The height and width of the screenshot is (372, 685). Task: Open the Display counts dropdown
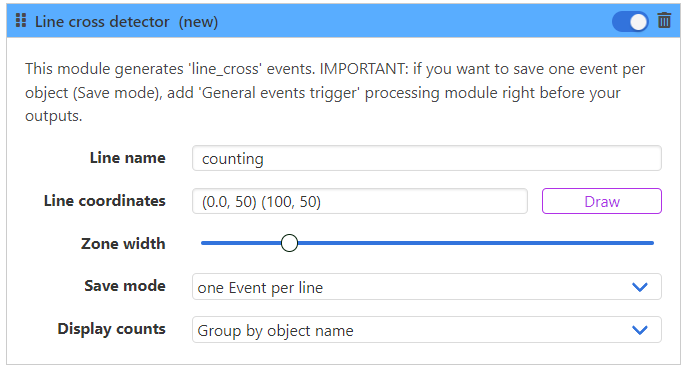click(427, 330)
